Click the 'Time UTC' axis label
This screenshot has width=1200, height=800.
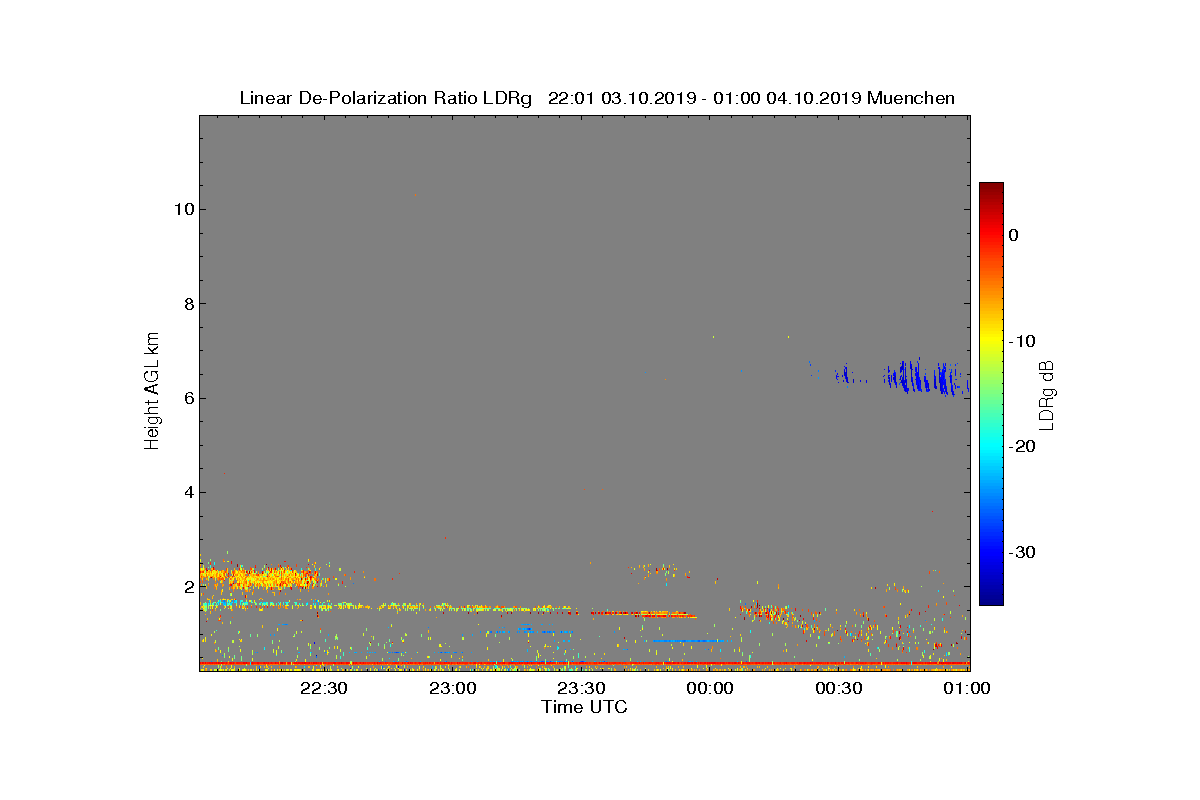(585, 707)
